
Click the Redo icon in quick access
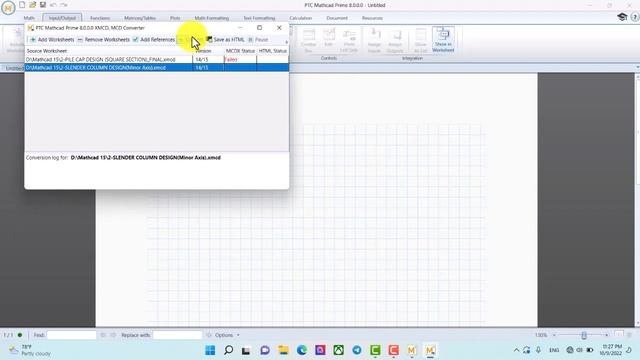(x=64, y=5)
